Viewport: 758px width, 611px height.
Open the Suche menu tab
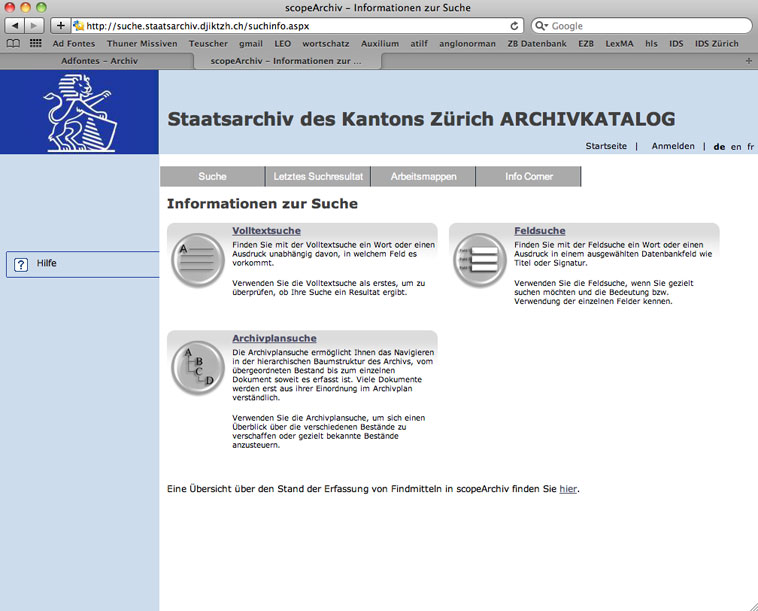(x=212, y=176)
